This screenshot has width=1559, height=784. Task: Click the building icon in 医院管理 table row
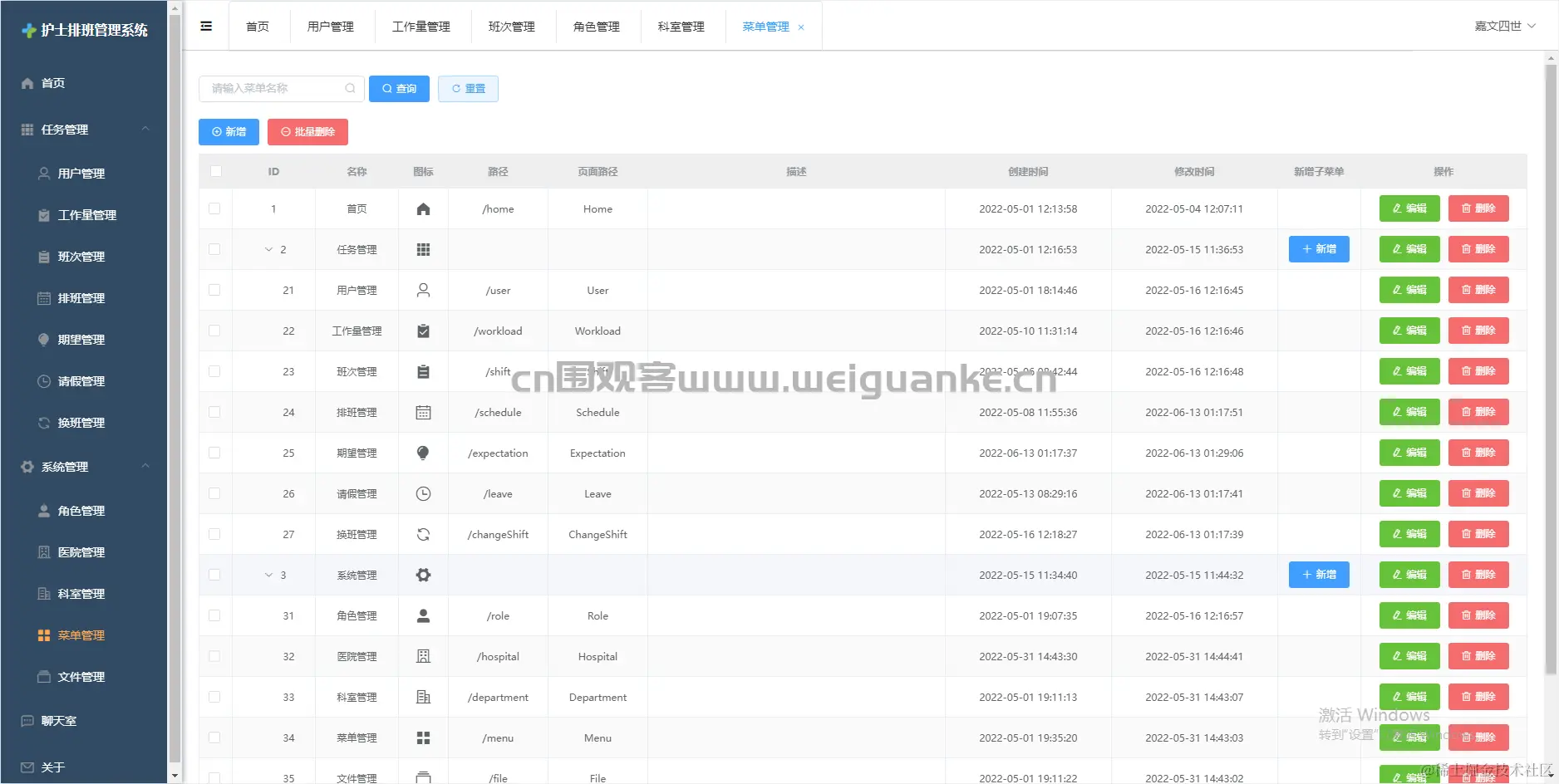point(423,657)
